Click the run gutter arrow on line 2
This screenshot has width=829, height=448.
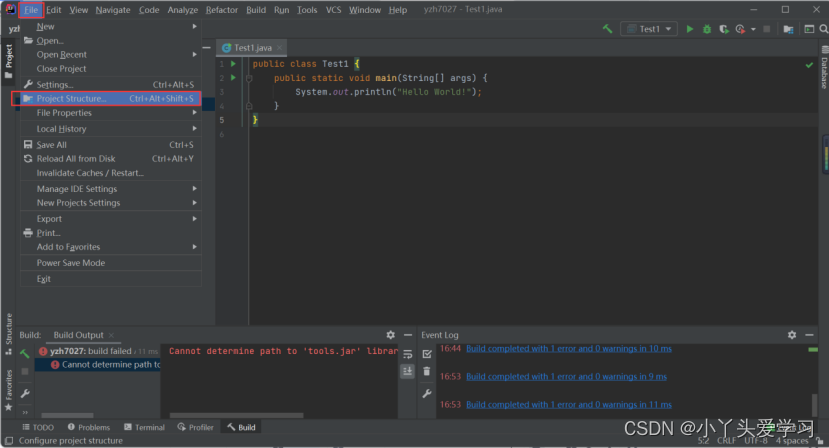click(233, 78)
